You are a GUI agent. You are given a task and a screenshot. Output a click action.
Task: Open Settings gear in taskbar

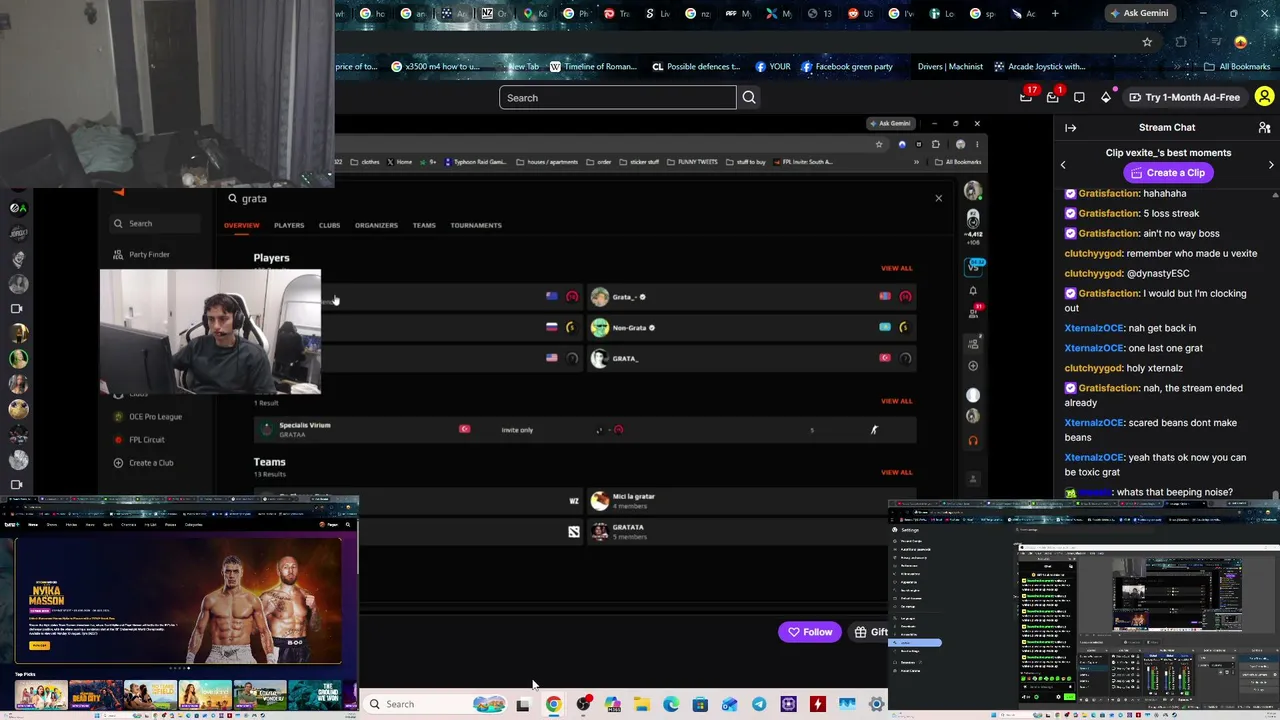876,704
